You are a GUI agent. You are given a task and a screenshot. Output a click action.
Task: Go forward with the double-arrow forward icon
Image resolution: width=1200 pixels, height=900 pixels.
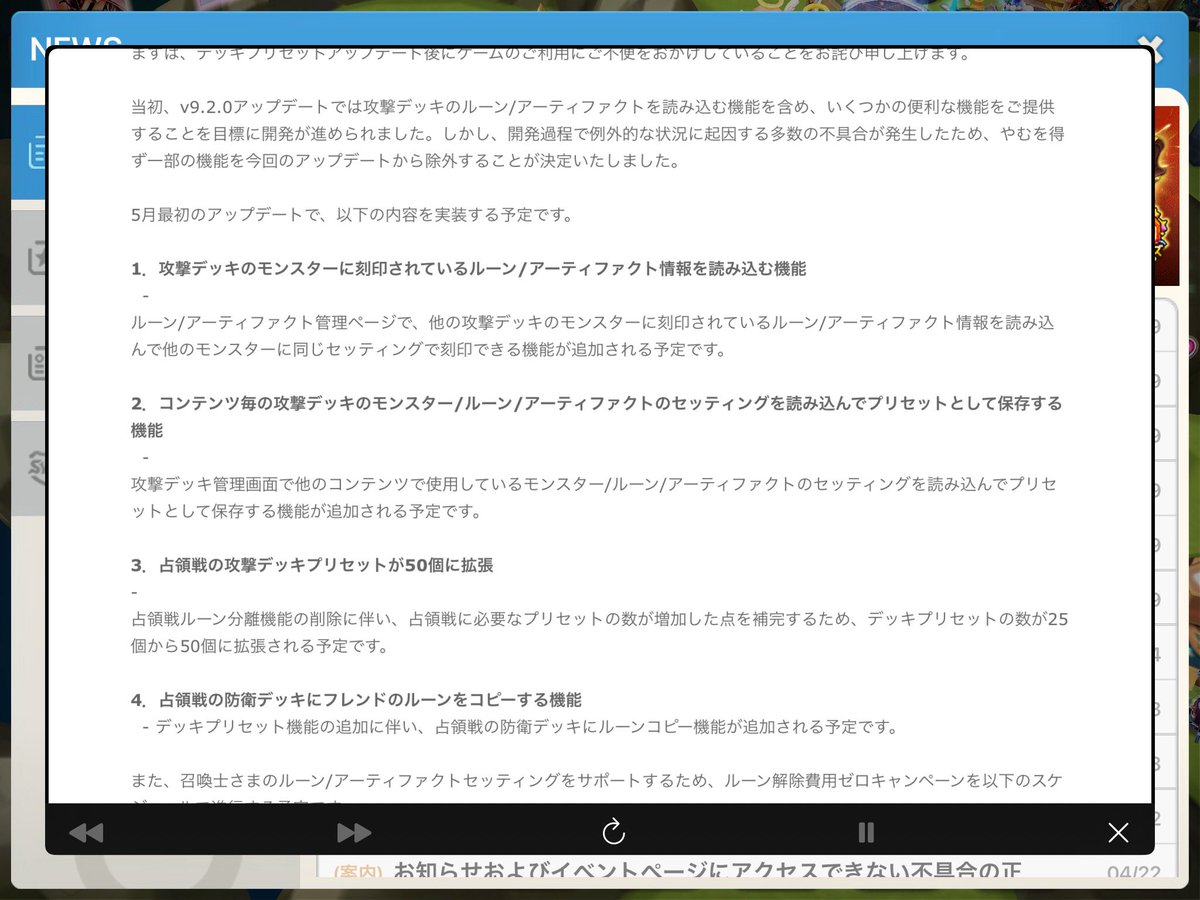tap(354, 832)
